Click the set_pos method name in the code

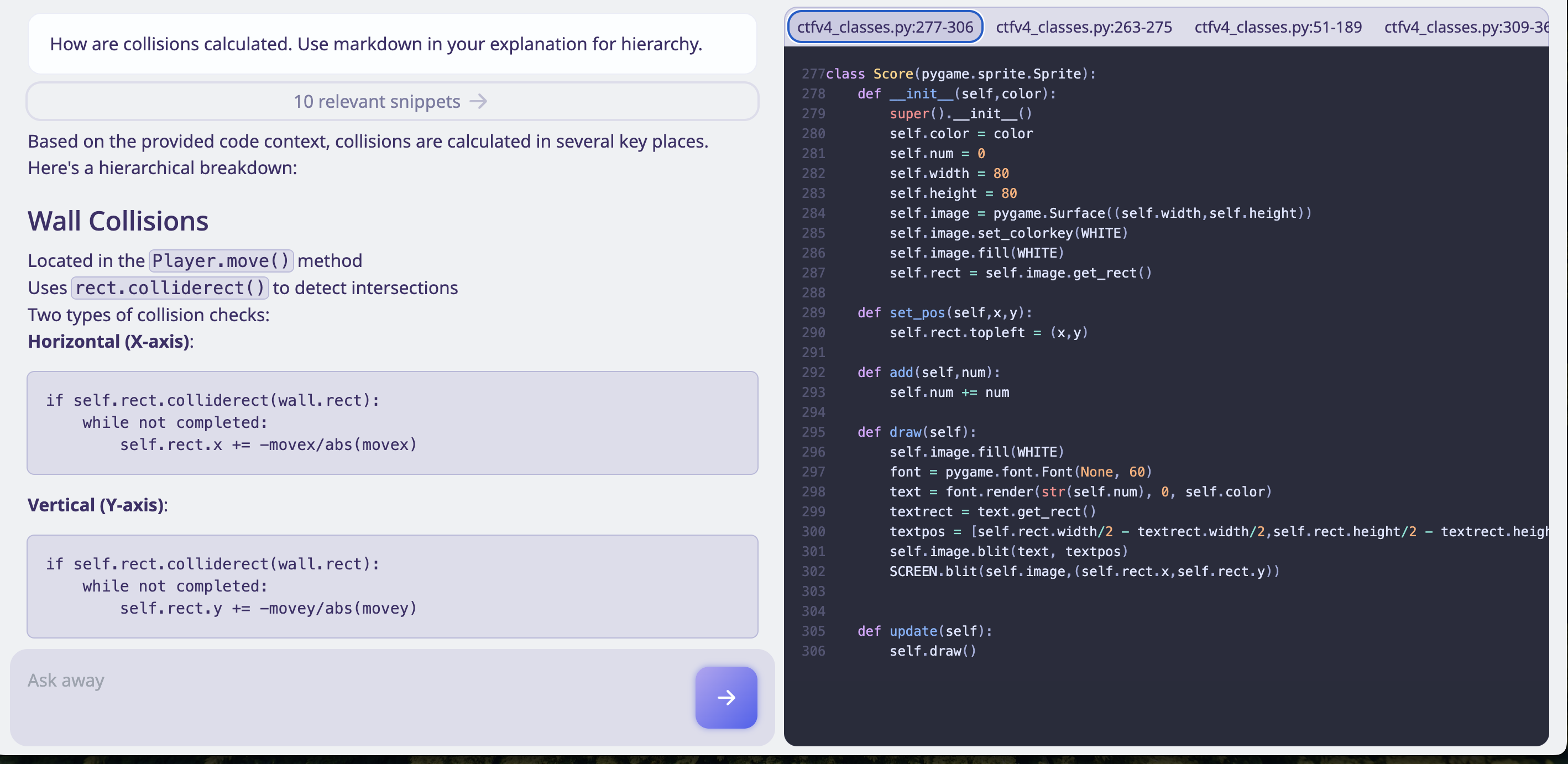pyautogui.click(x=918, y=312)
